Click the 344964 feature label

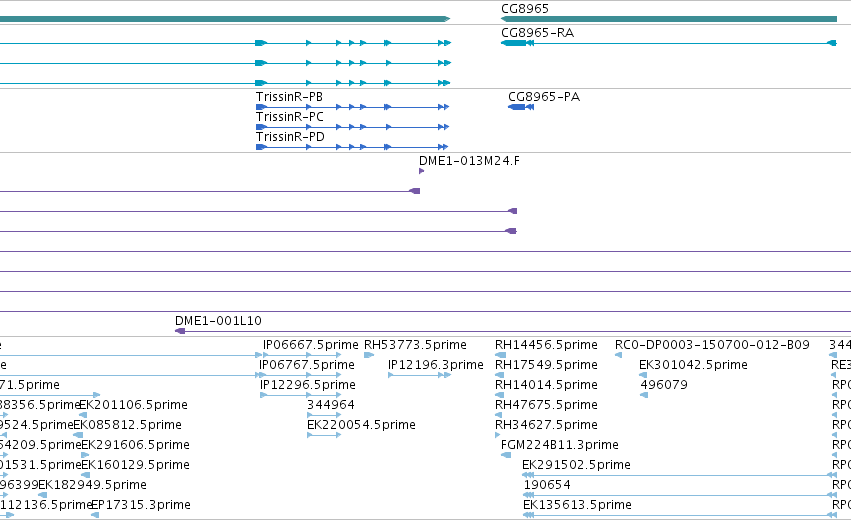[331, 405]
